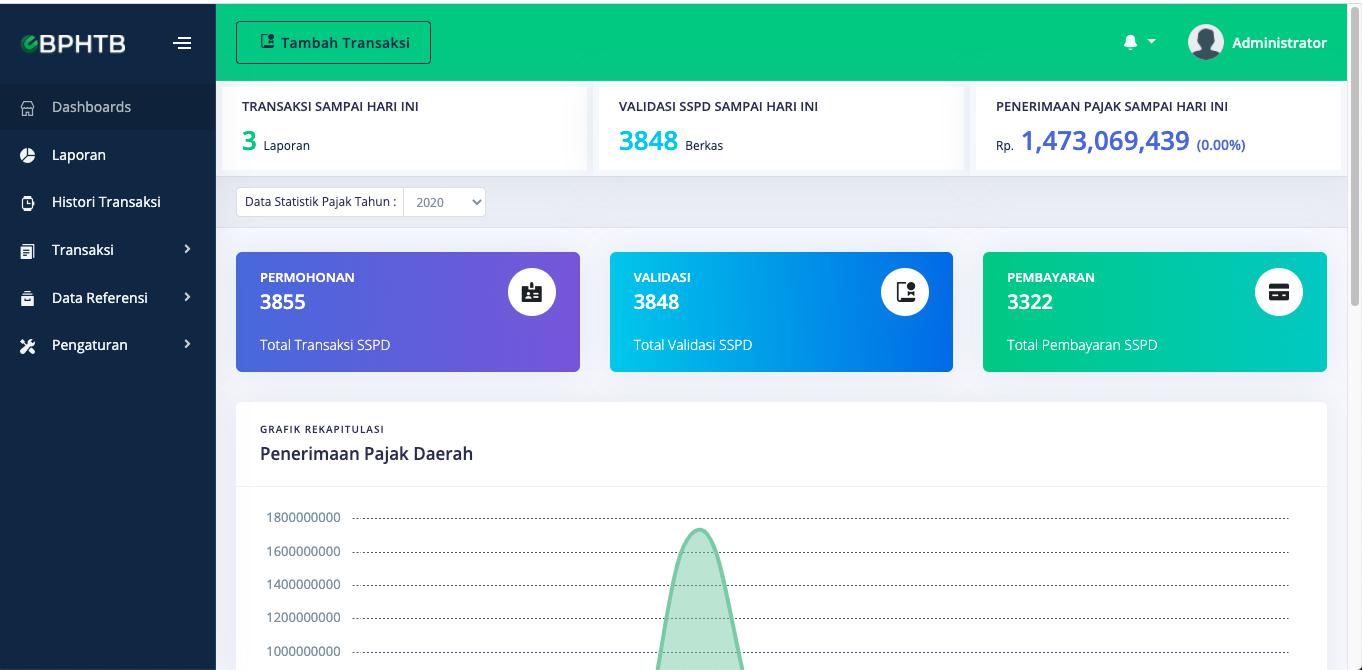
Task: Click the Pengaturan tools icon
Action: (28, 346)
